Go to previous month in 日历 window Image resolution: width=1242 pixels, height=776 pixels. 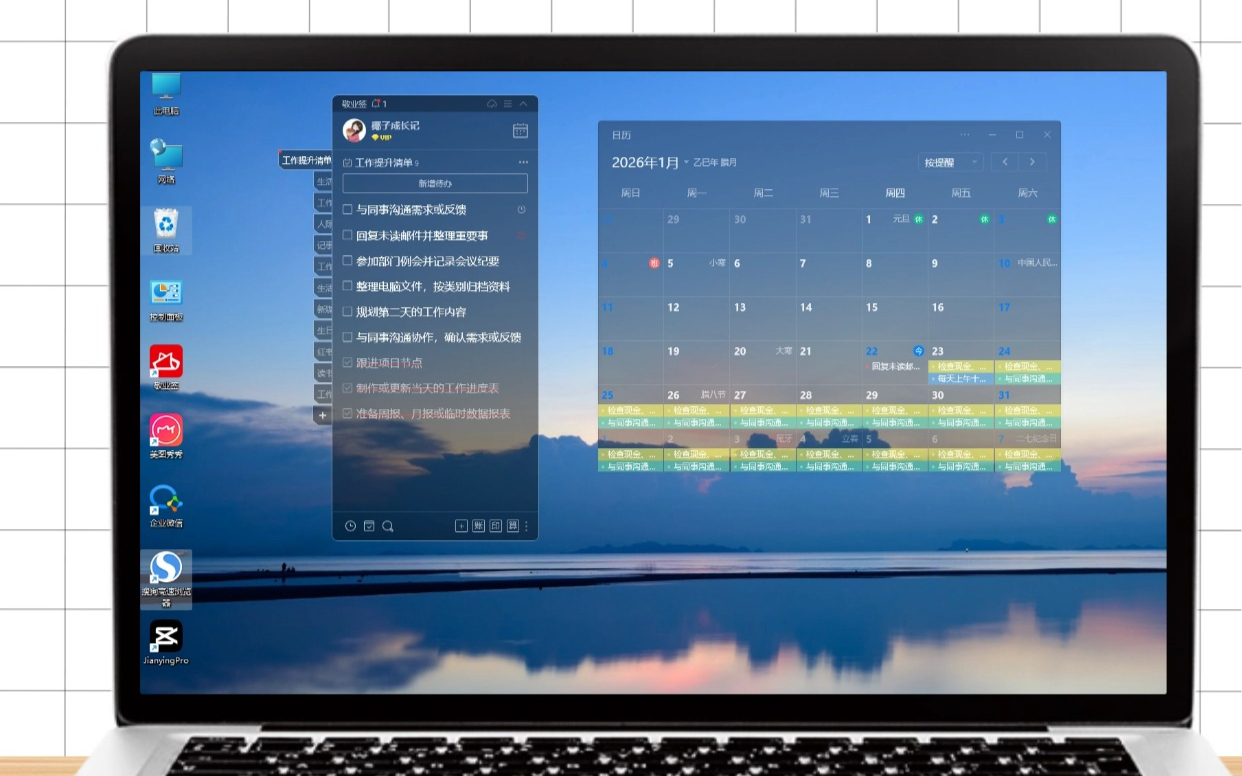(1006, 162)
